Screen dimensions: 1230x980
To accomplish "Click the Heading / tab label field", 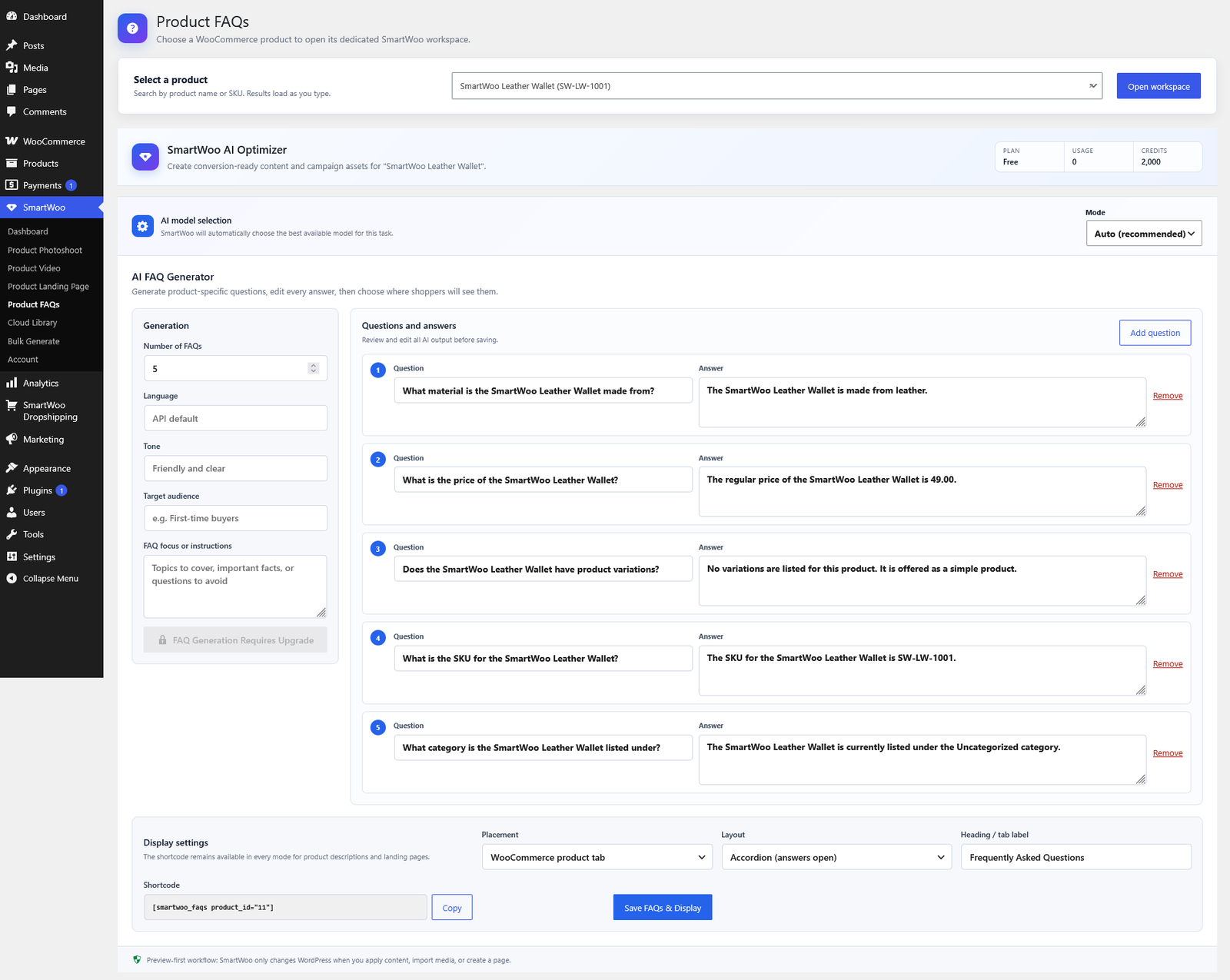I will 1075,857.
